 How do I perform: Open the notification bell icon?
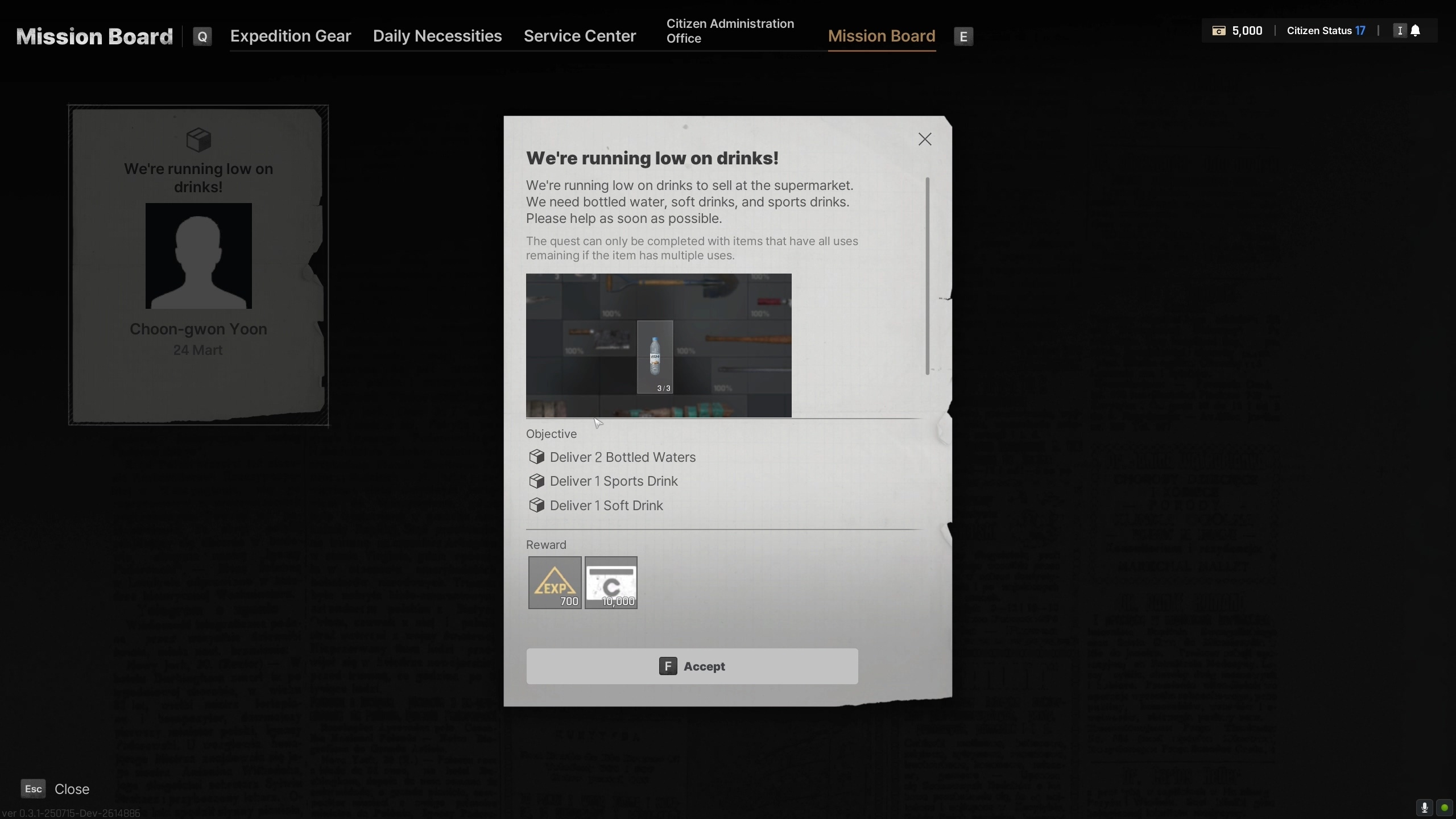pyautogui.click(x=1416, y=31)
